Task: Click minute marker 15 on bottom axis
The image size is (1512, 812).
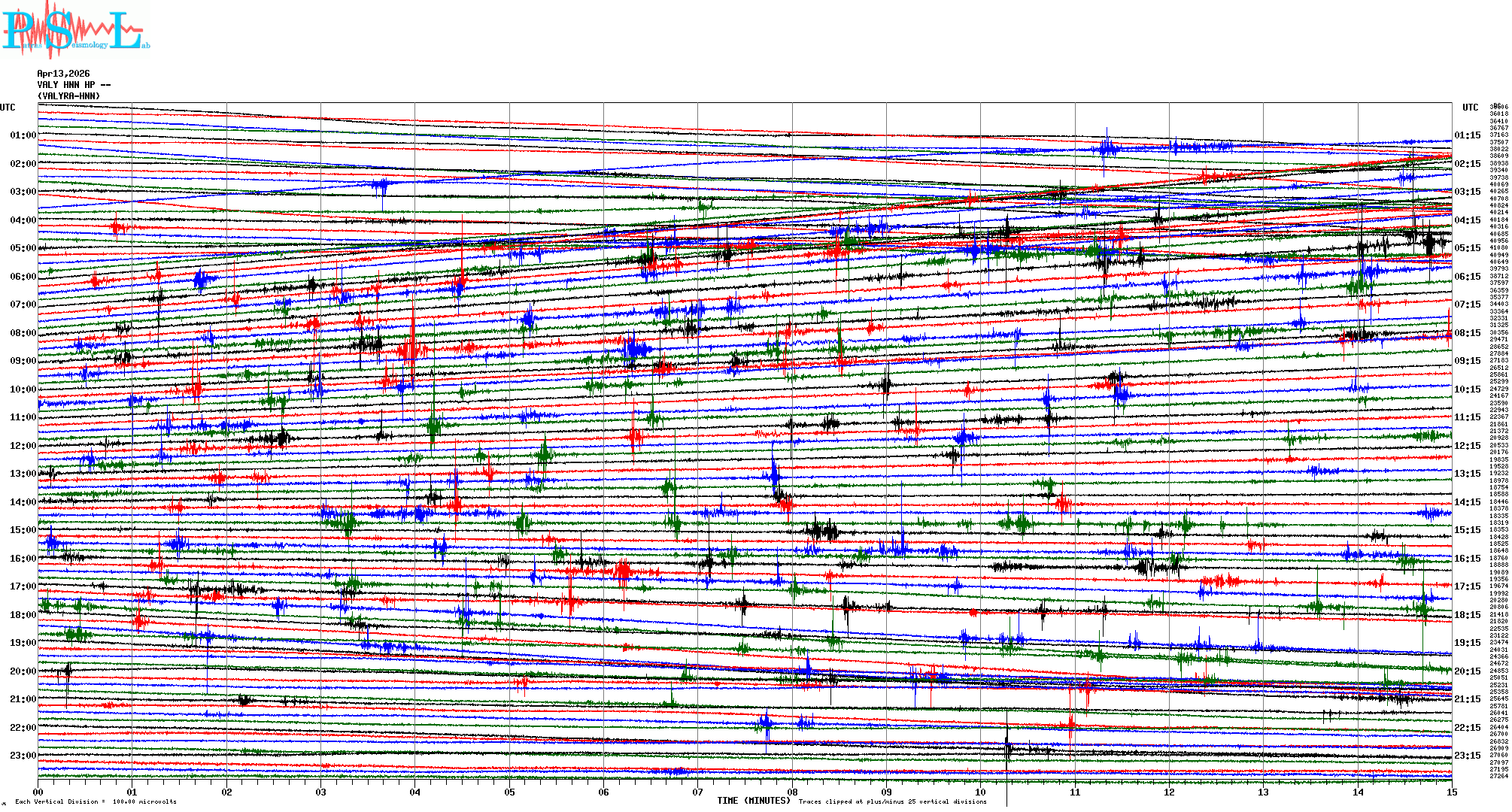Action: [x=1451, y=792]
